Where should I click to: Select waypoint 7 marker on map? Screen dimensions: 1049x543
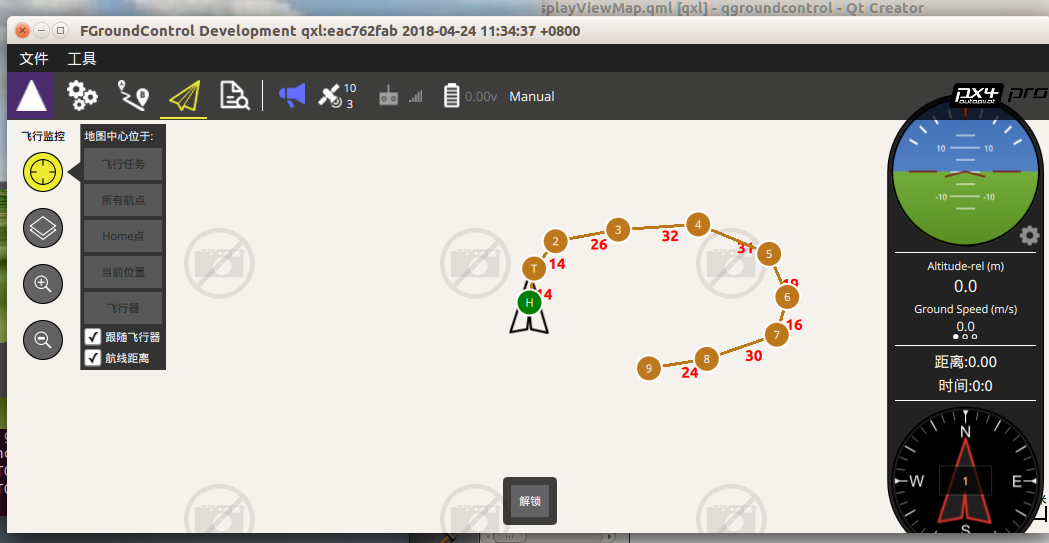(x=776, y=335)
